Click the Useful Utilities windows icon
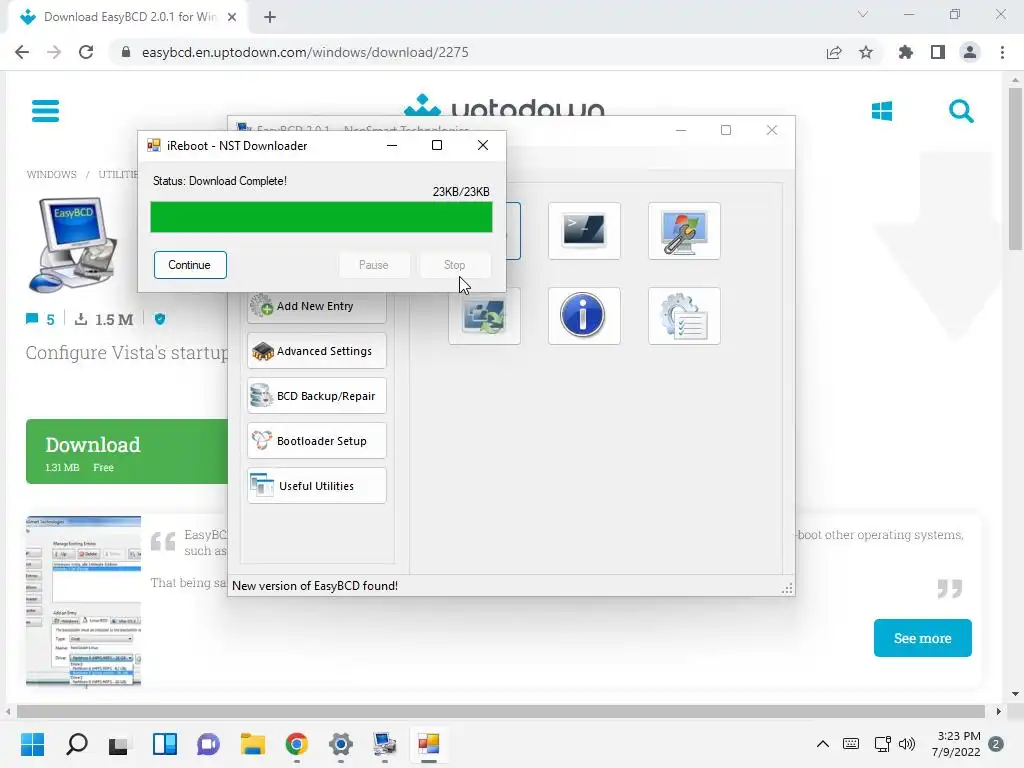The image size is (1024, 768). [262, 485]
